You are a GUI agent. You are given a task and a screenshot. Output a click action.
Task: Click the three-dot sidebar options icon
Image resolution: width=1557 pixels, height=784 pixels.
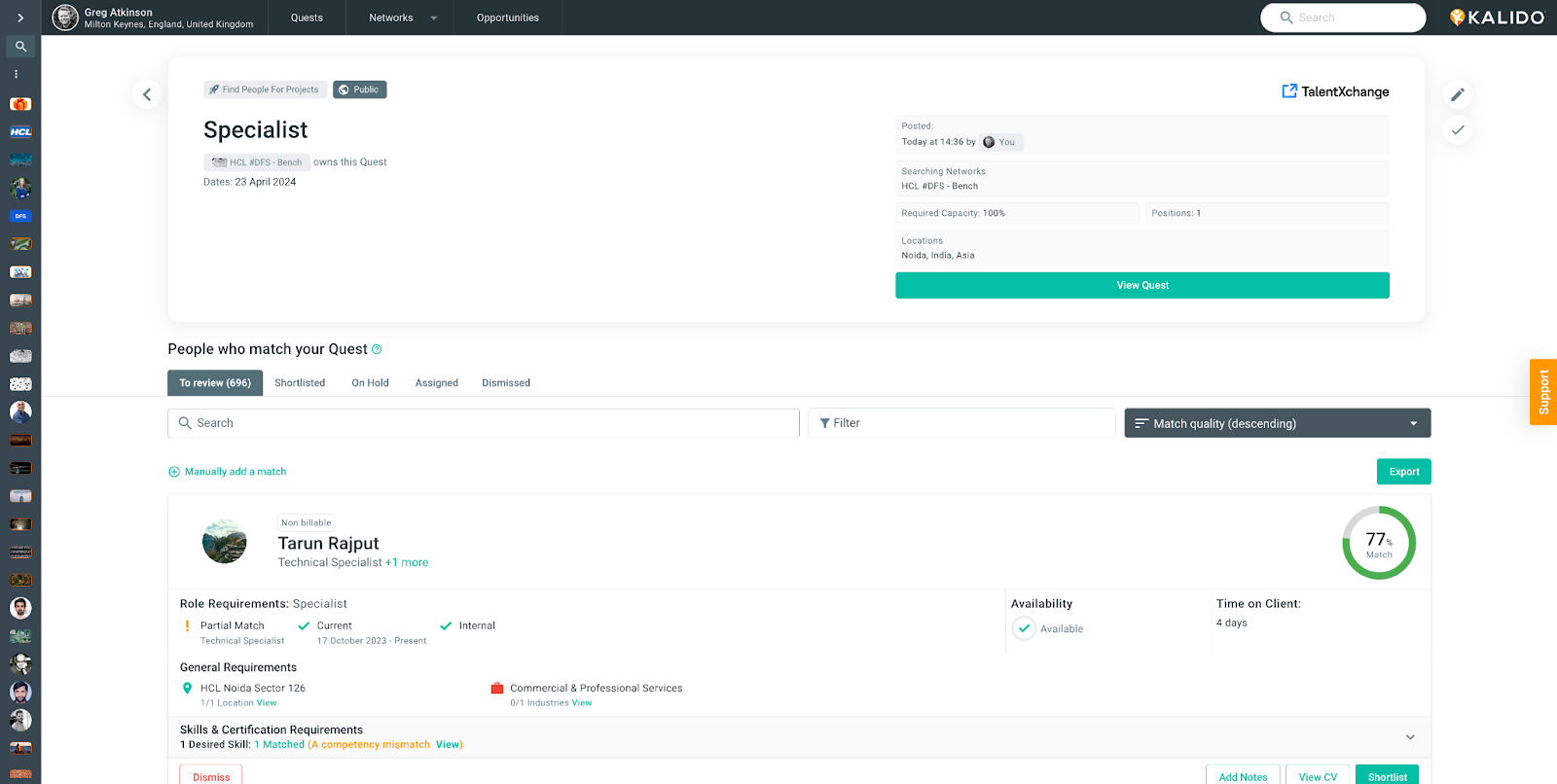click(16, 74)
